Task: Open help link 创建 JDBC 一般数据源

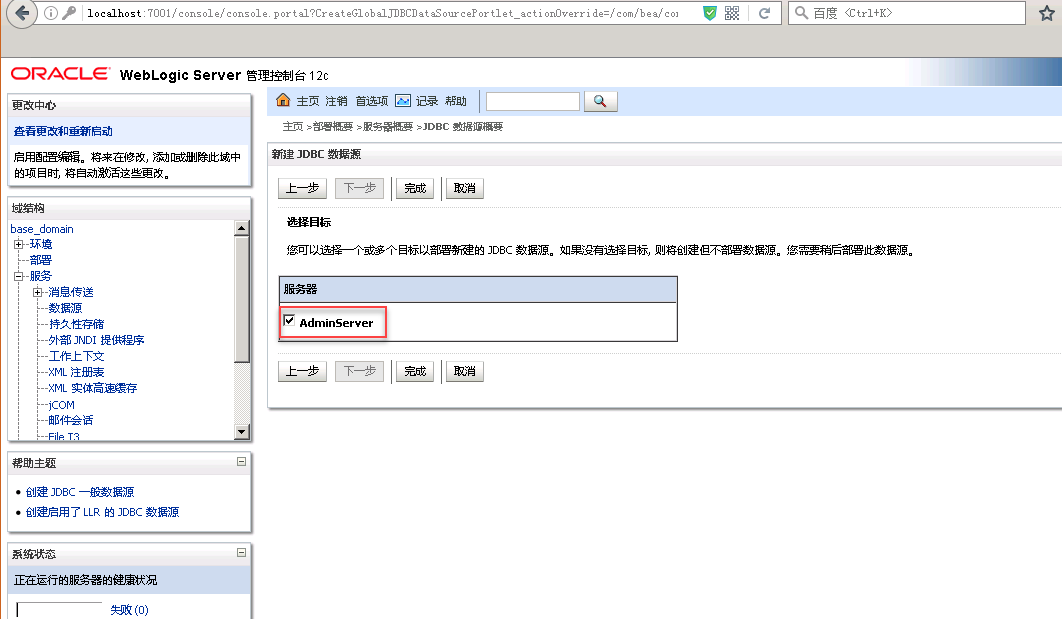Action: [x=80, y=492]
